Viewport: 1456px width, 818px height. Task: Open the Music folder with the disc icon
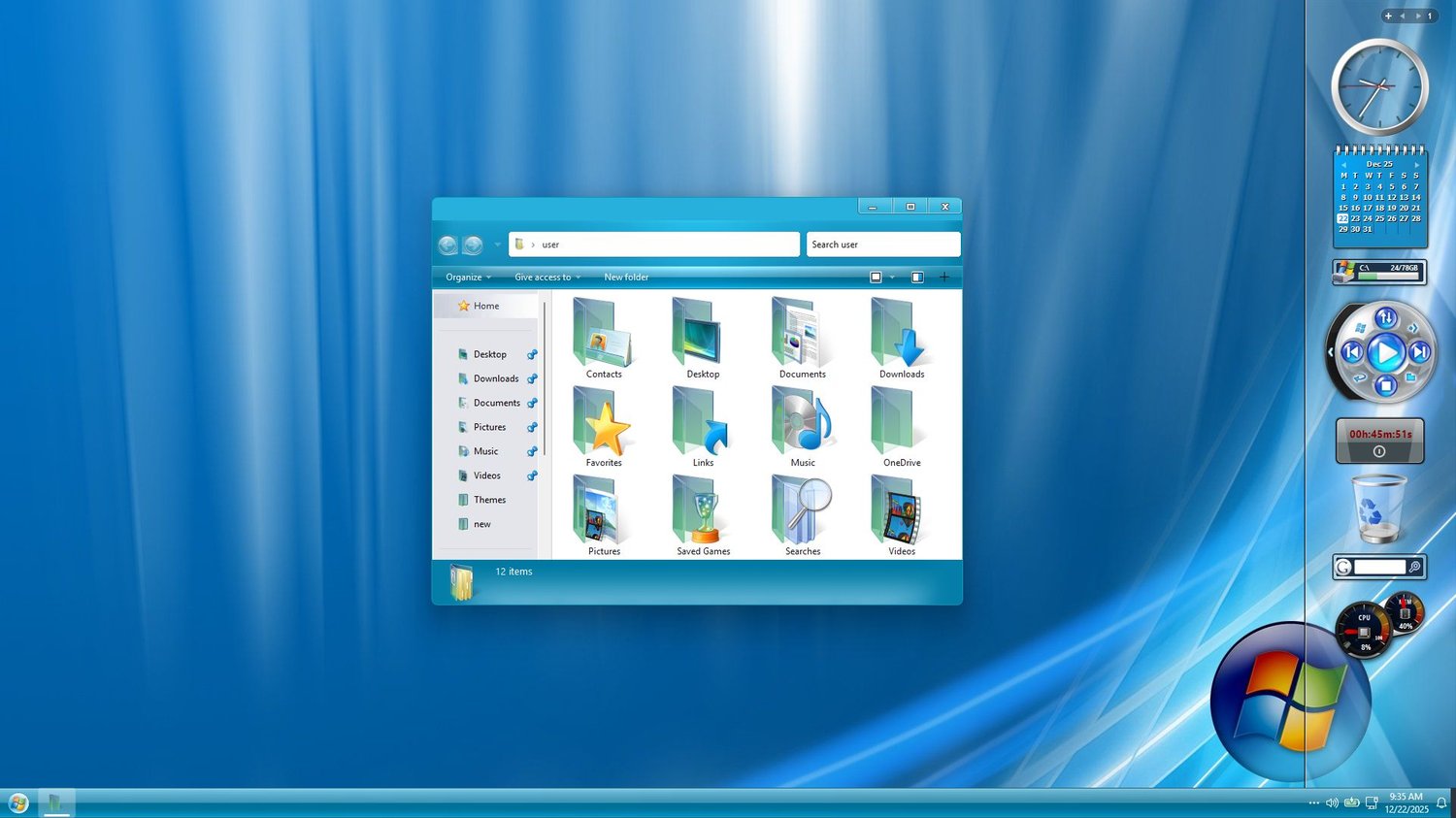tap(803, 427)
